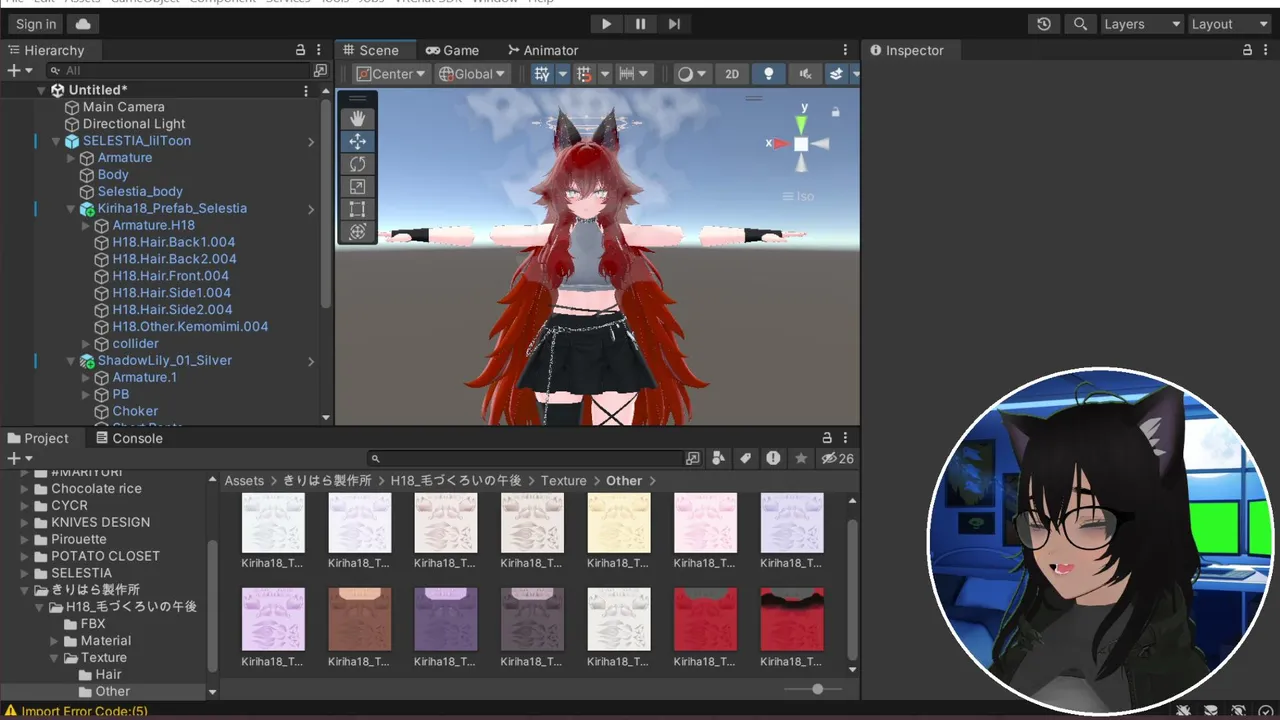The width and height of the screenshot is (1280, 720).
Task: Click the Inspector lock icon
Action: [1247, 50]
